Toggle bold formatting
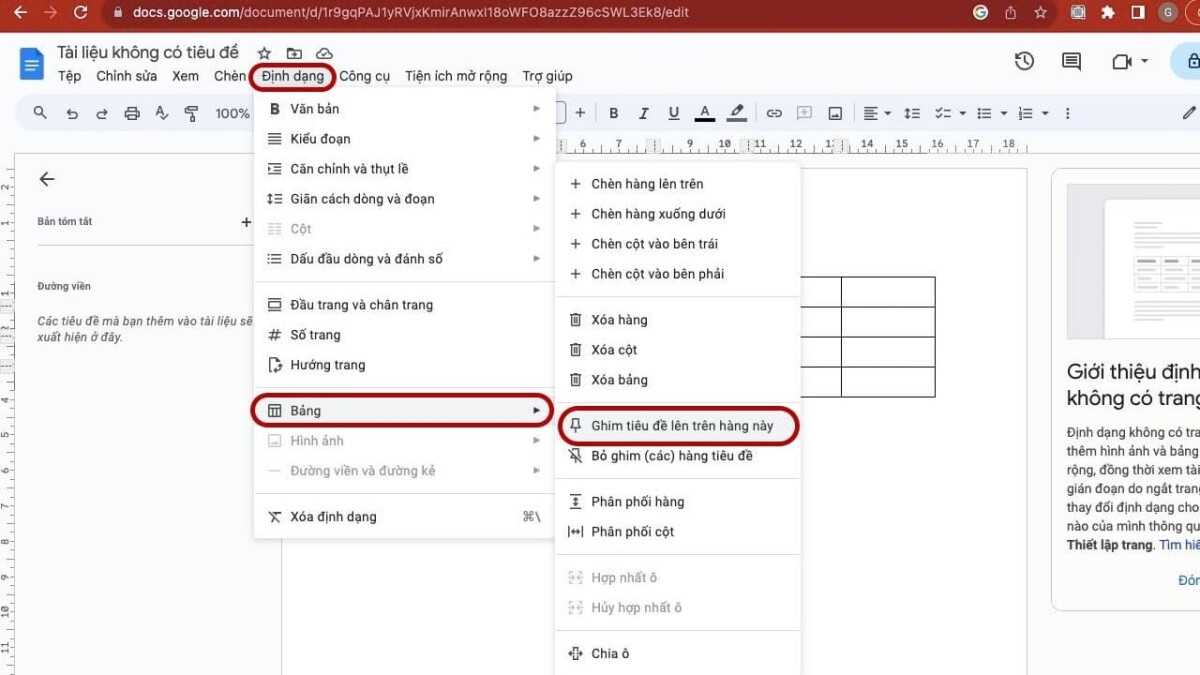Viewport: 1200px width, 675px height. coord(613,113)
